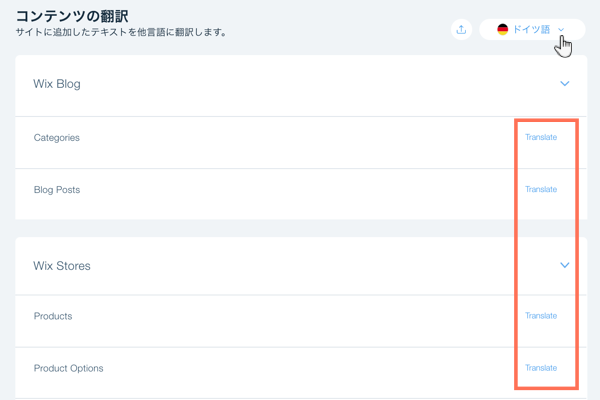Click the Products row label

pyautogui.click(x=53, y=316)
